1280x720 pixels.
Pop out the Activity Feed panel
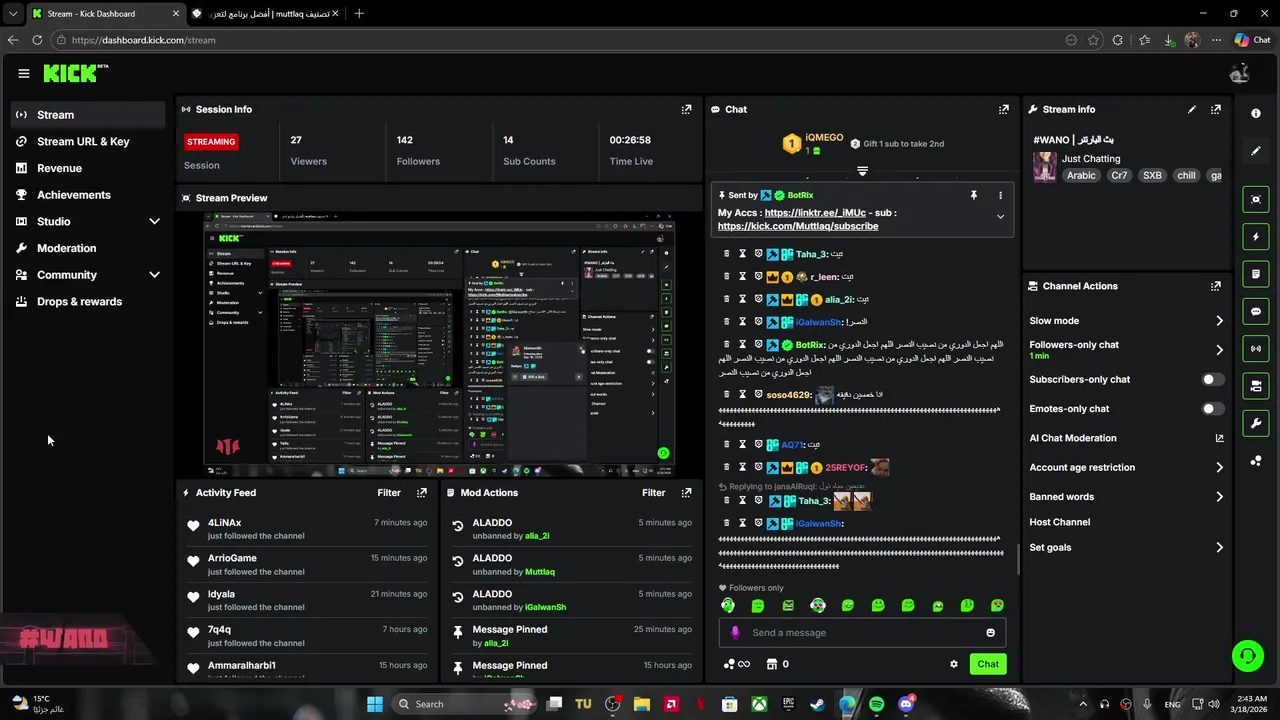422,493
